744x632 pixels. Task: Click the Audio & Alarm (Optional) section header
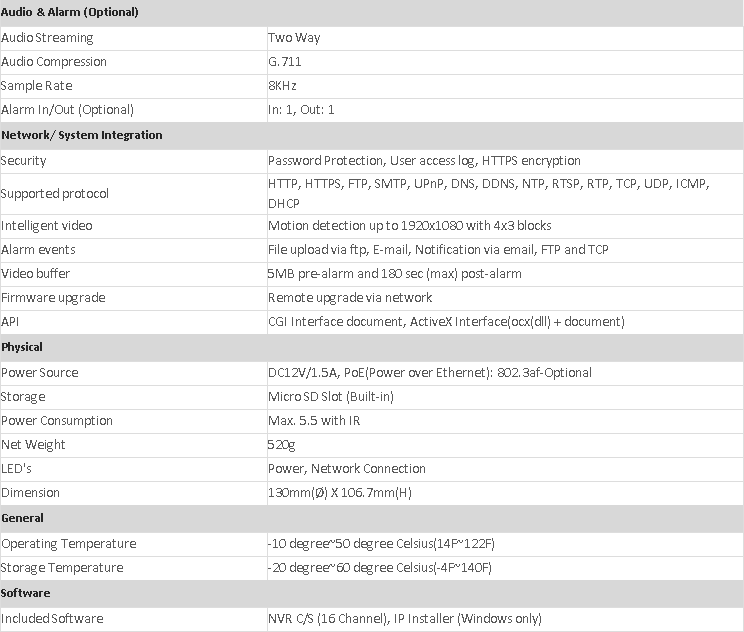(x=70, y=12)
